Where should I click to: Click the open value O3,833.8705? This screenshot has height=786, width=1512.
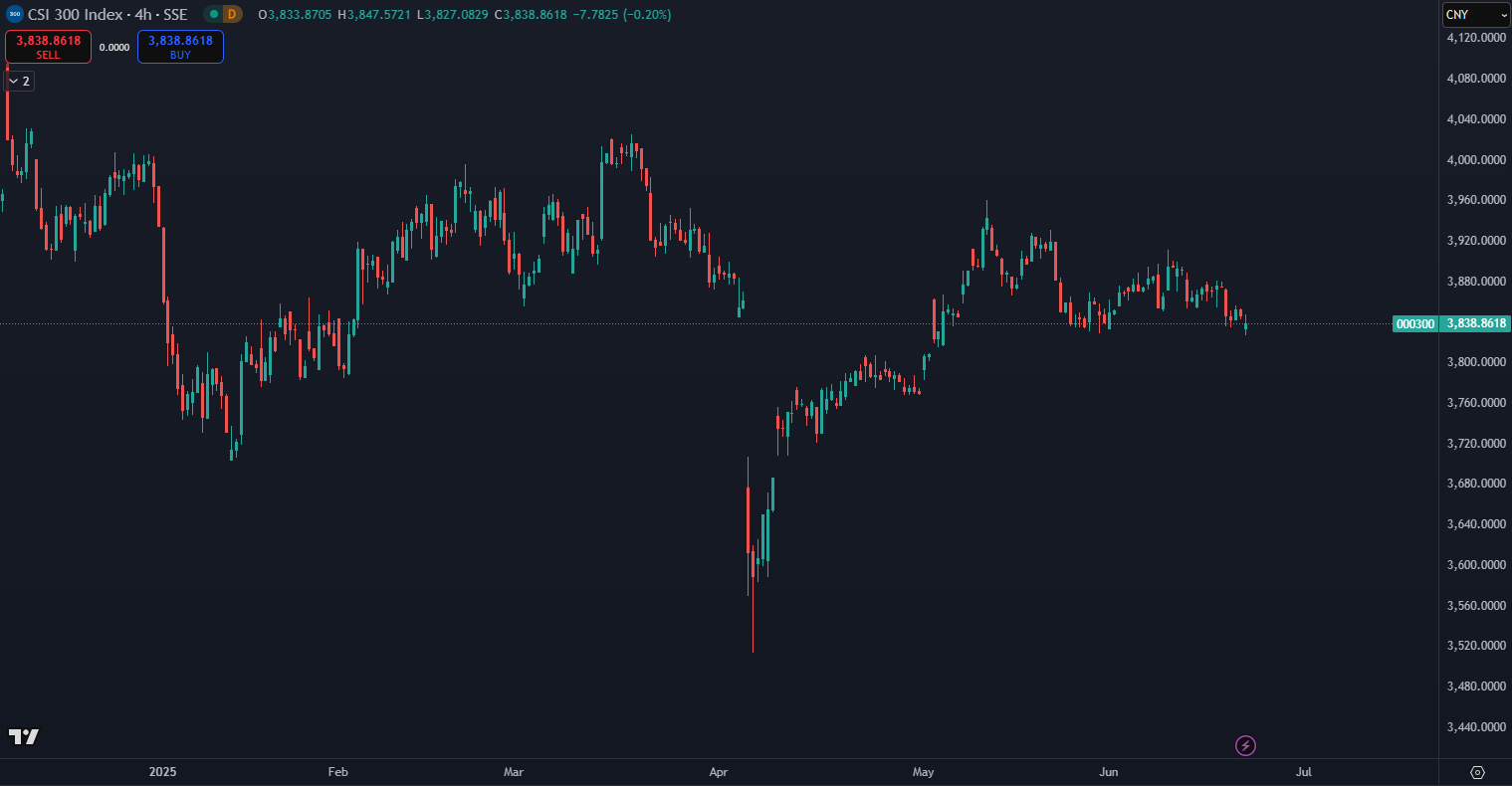point(296,15)
